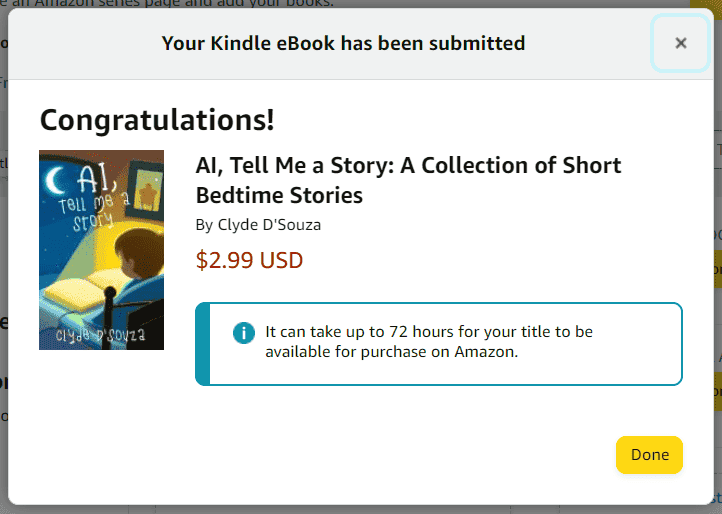The height and width of the screenshot is (514, 722).
Task: Click the crescent moon on the cover
Action: tap(56, 181)
